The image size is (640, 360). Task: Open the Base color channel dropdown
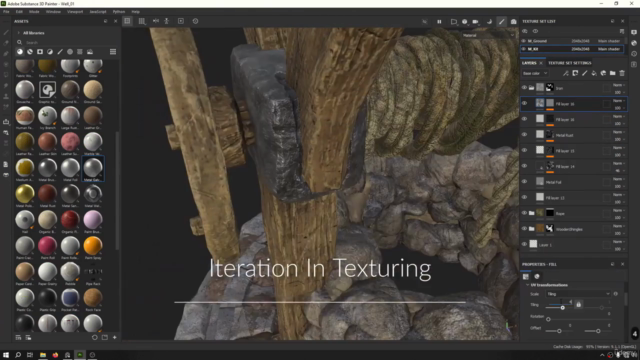(x=535, y=73)
